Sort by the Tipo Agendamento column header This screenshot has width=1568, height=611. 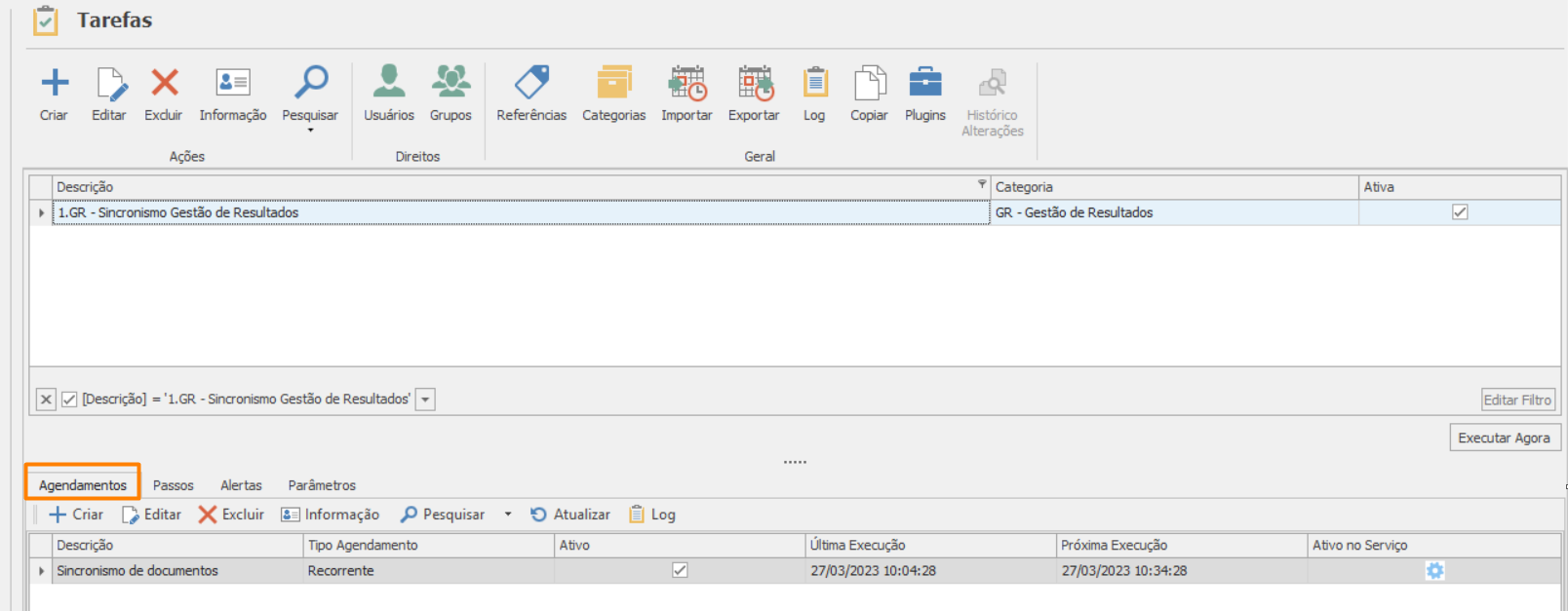click(x=428, y=546)
